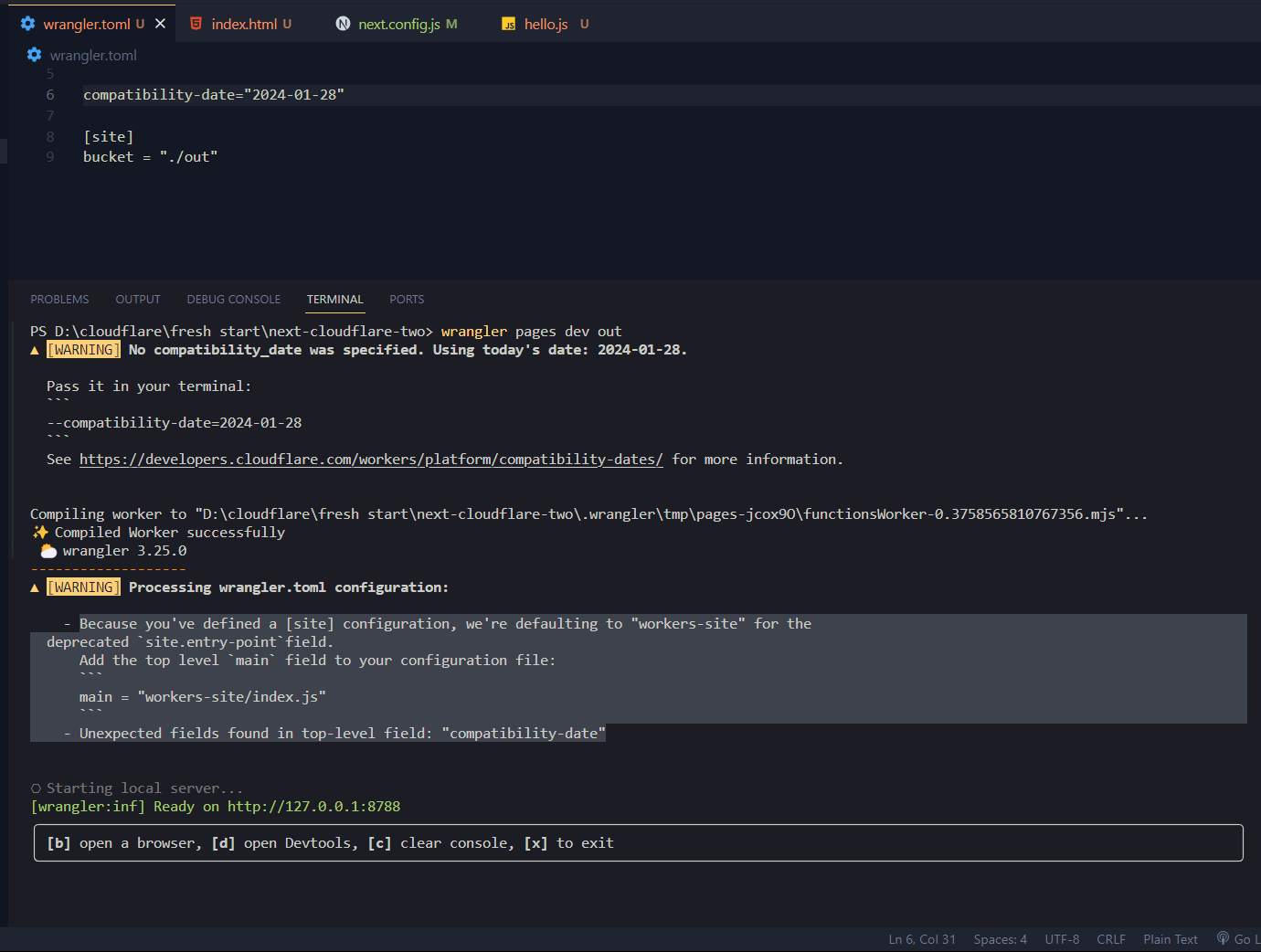
Task: Switch to the index.html tab
Action: (243, 24)
